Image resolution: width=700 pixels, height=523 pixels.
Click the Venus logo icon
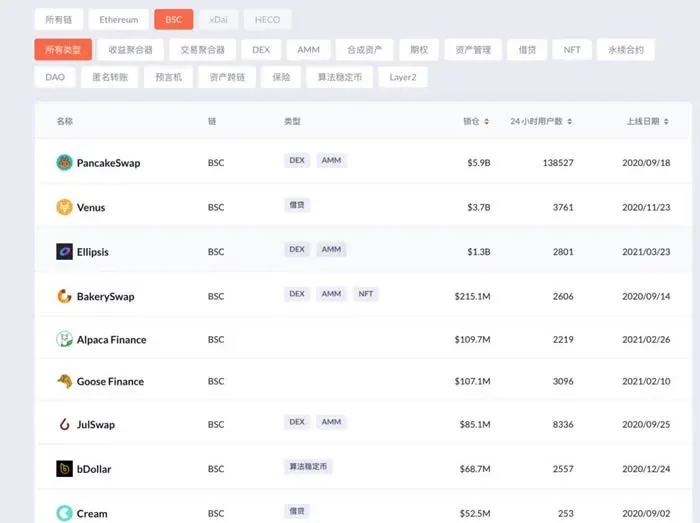click(64, 207)
